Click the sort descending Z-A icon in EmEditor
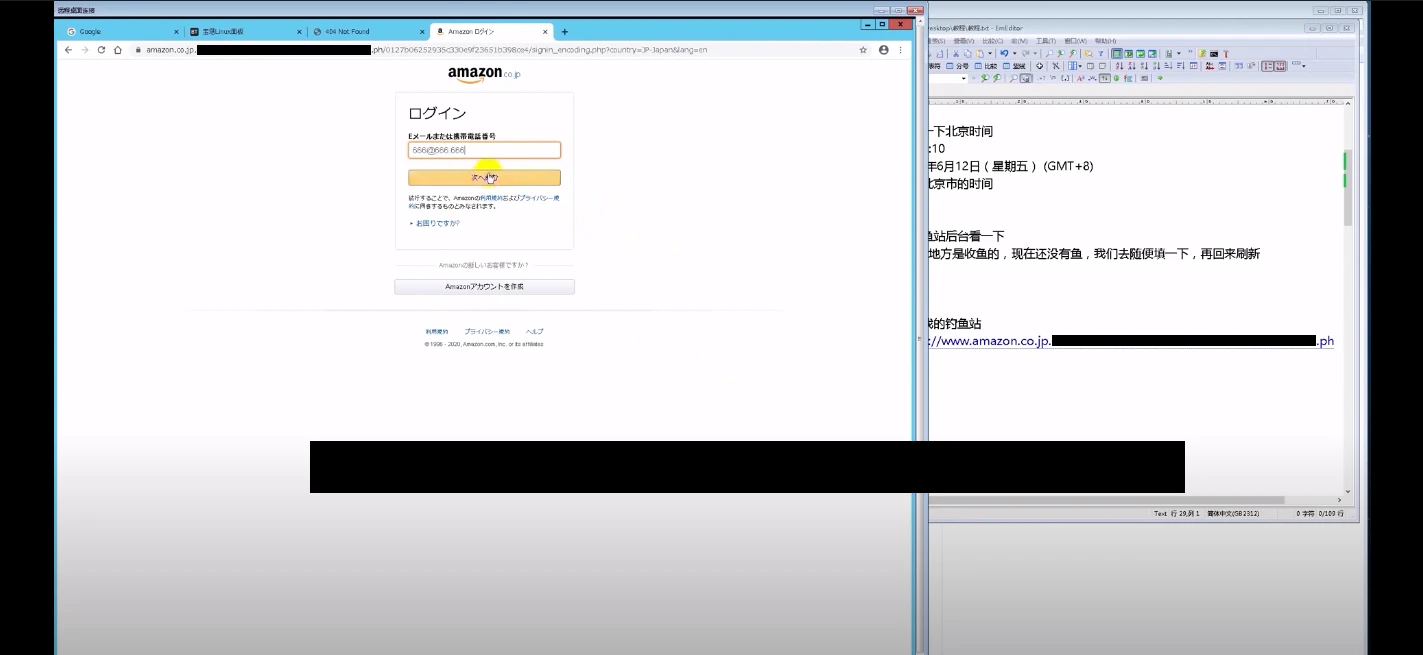This screenshot has width=1423, height=655. pyautogui.click(x=1131, y=66)
